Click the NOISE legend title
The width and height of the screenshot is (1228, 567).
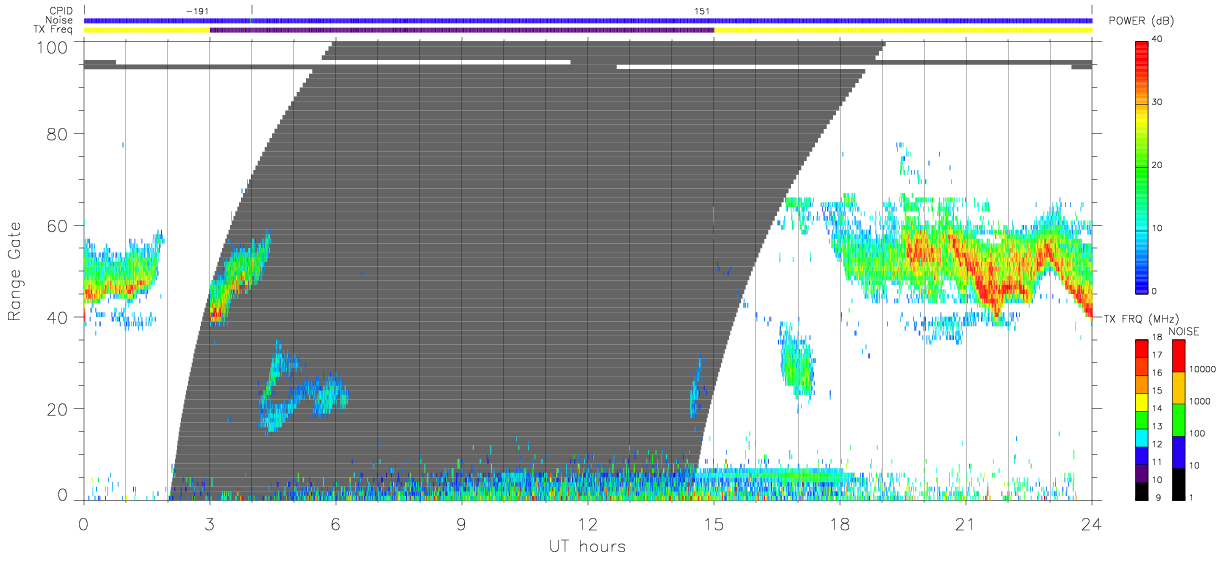(1184, 331)
